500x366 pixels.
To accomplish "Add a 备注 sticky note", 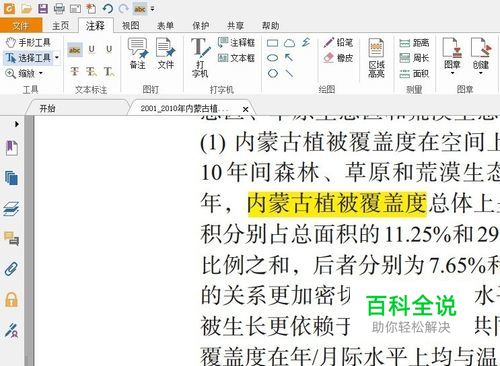I will click(x=138, y=53).
